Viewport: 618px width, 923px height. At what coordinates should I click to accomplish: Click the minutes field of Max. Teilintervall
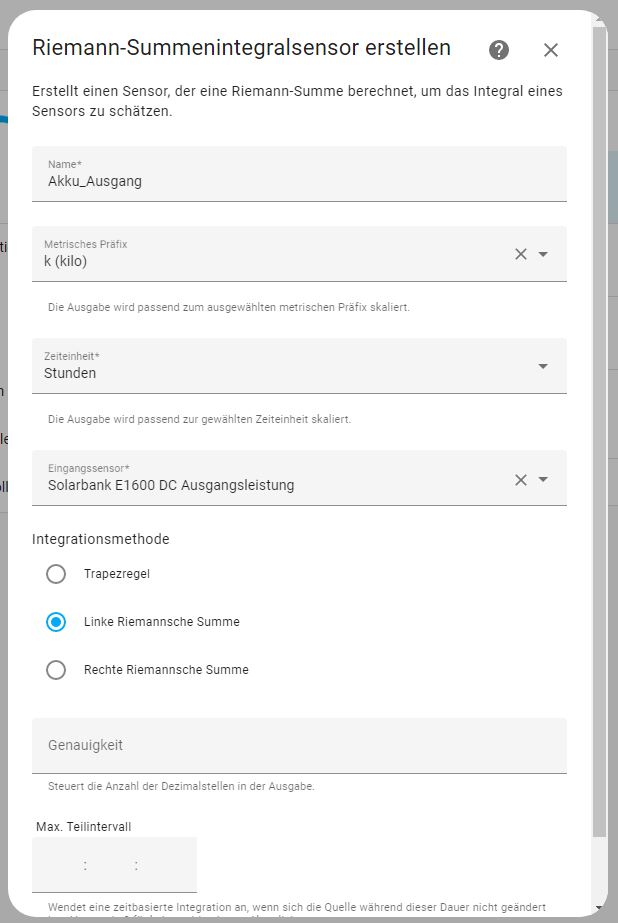(111, 866)
